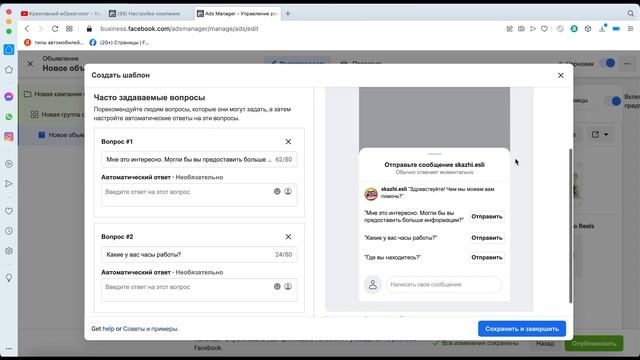Click the Вопрос #2 automatic answer field
640x360 pixels.
click(199, 290)
